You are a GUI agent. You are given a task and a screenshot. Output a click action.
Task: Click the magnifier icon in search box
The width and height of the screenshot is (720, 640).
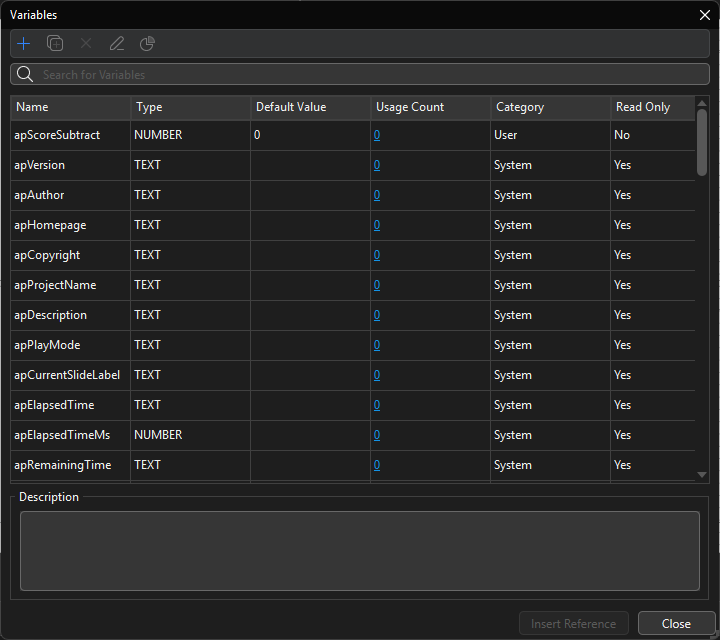[x=25, y=75]
